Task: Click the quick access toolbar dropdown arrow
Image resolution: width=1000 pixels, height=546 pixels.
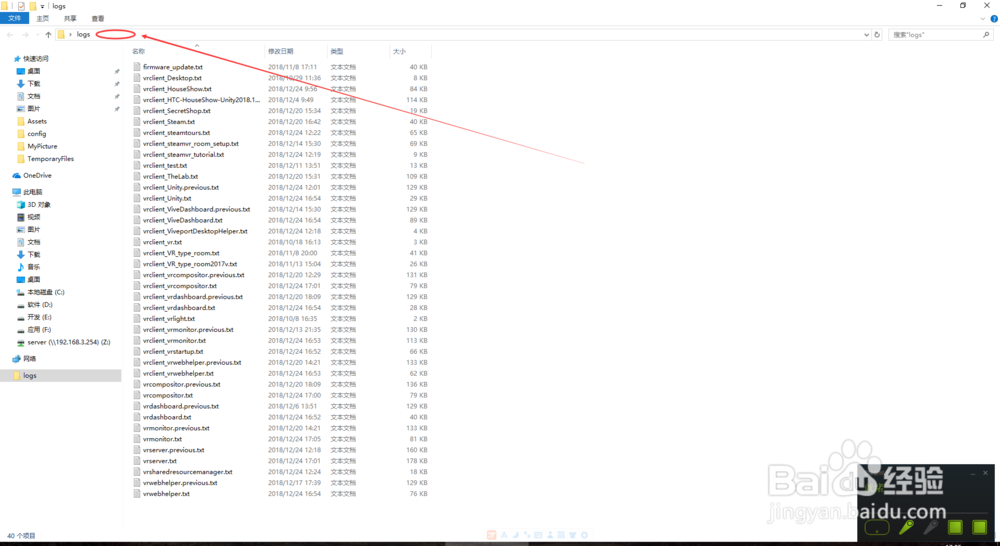Action: point(43,6)
